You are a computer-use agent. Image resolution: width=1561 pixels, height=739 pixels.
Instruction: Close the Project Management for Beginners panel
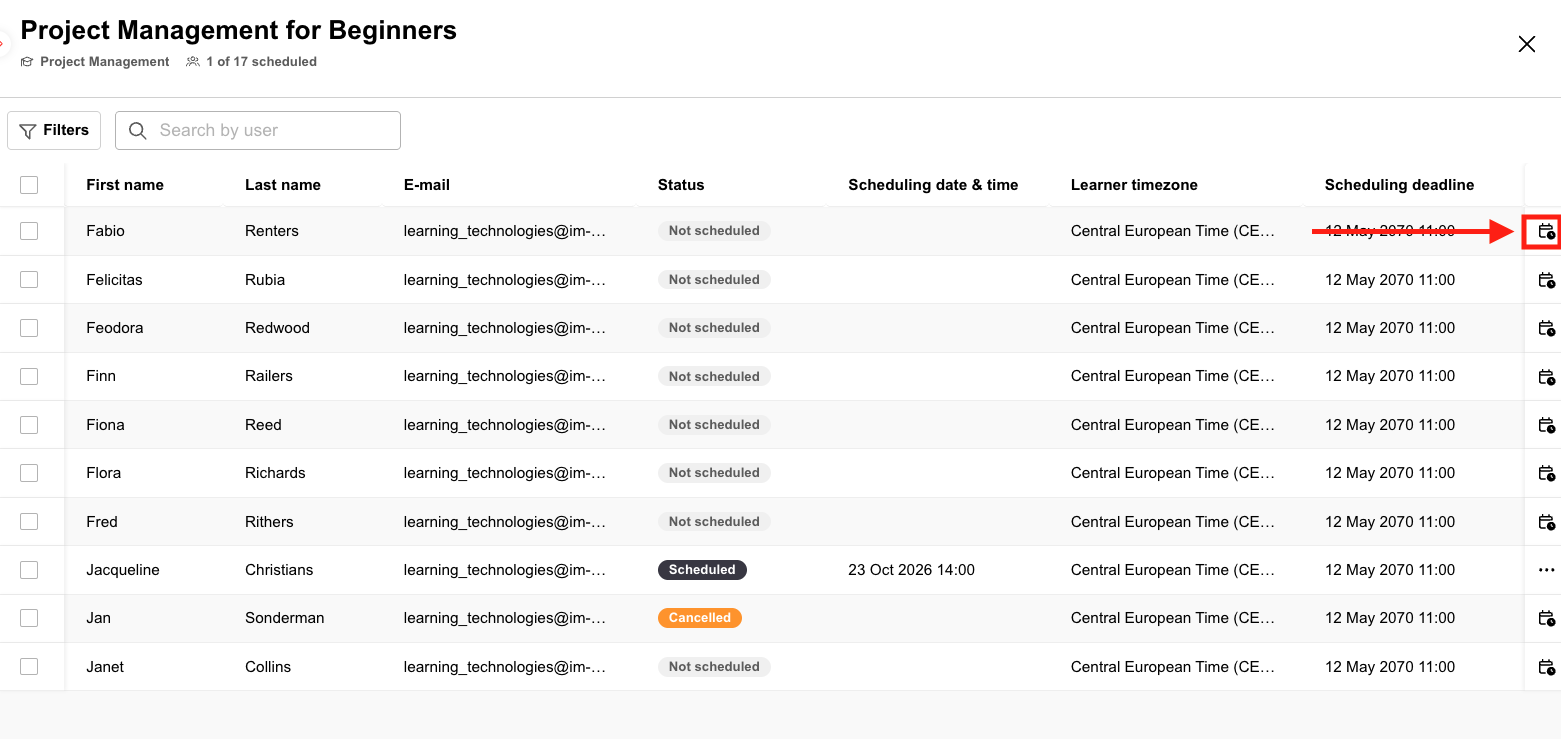click(x=1526, y=44)
